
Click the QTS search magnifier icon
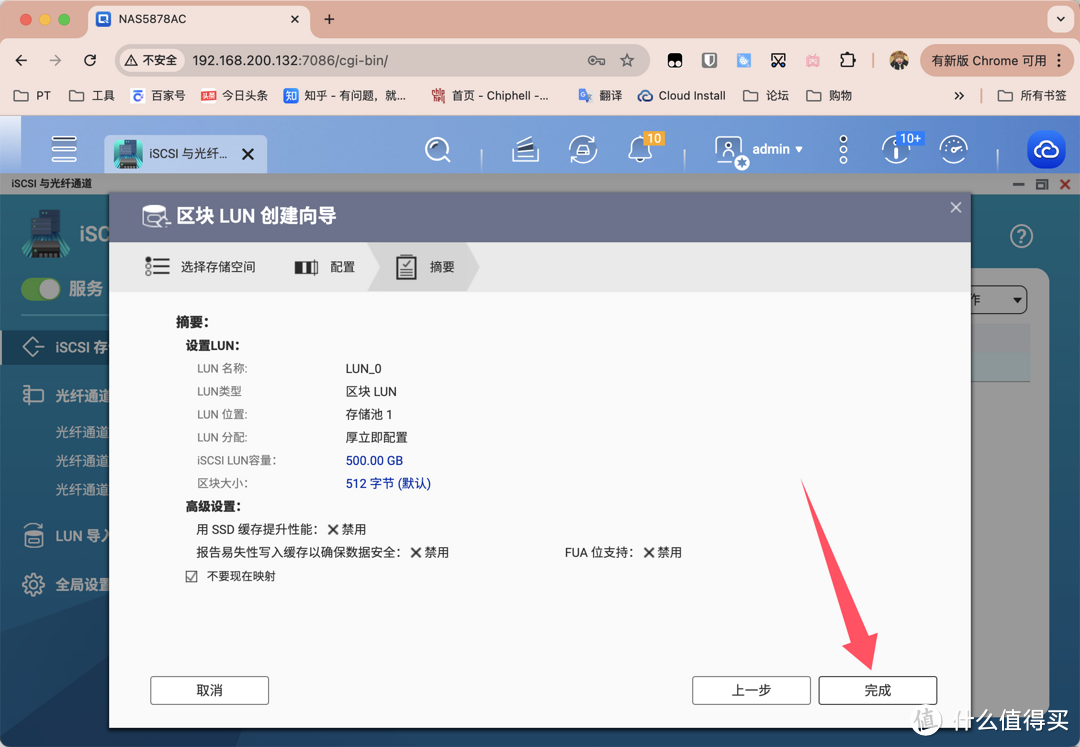click(437, 150)
